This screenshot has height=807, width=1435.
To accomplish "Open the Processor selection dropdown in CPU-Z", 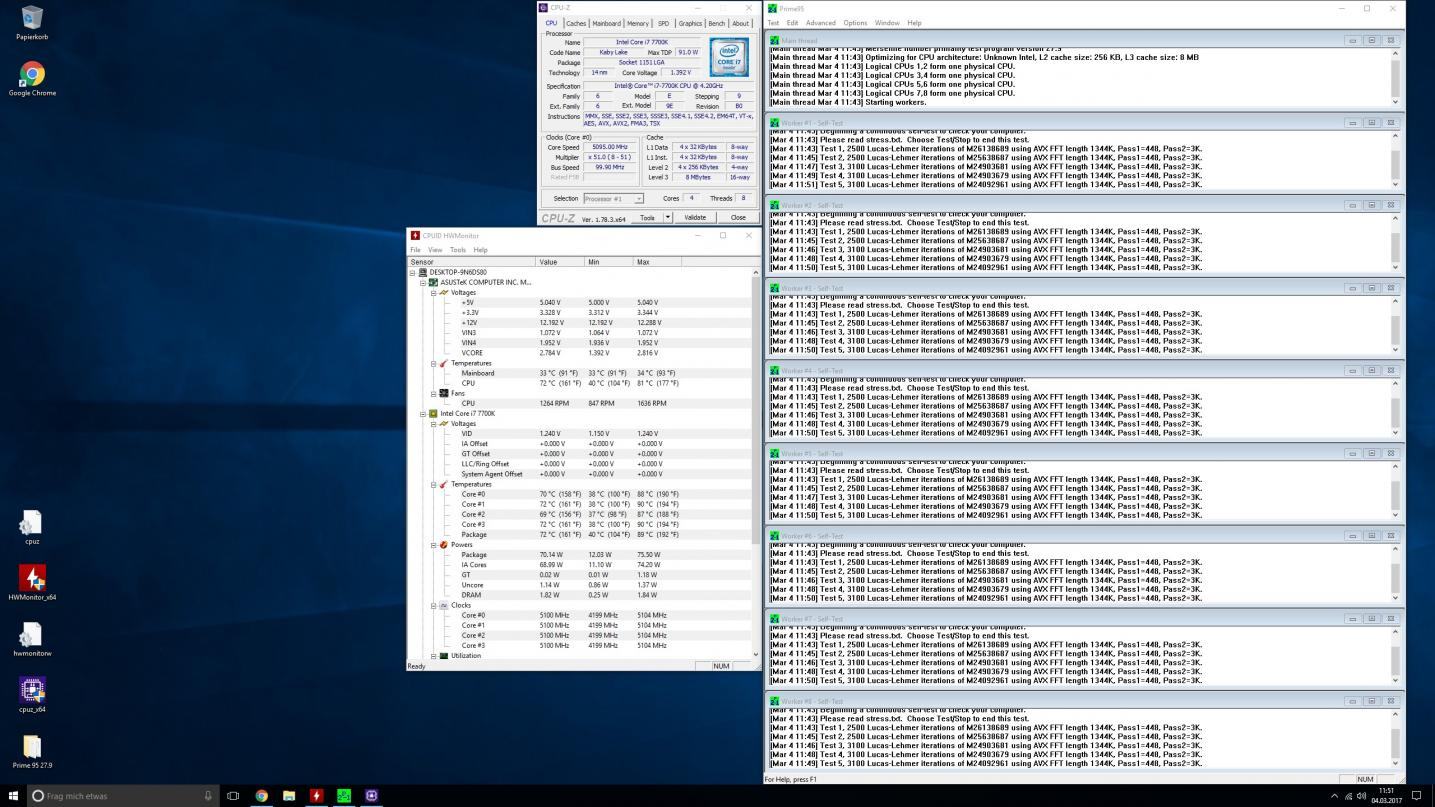I will coord(613,199).
